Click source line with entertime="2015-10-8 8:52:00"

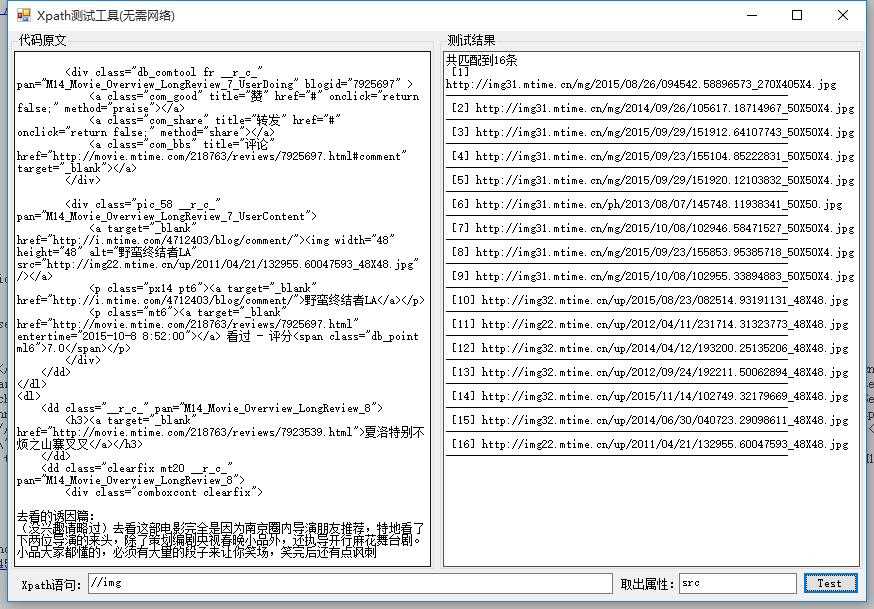coord(217,336)
